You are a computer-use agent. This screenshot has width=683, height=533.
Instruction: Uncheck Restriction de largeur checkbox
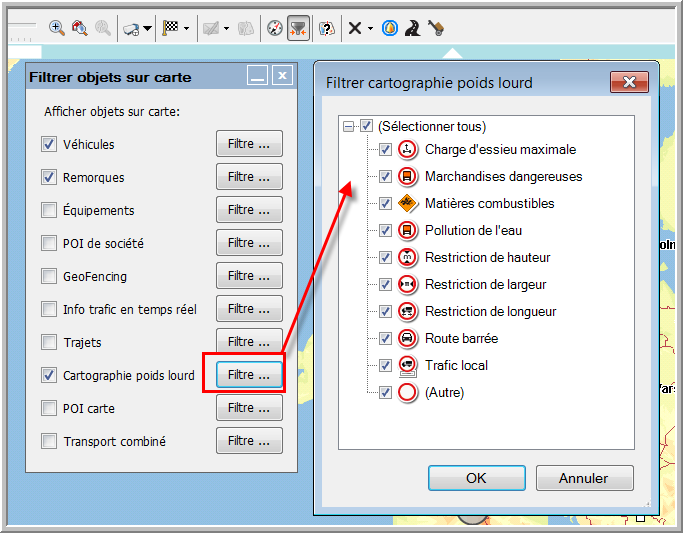click(x=385, y=285)
